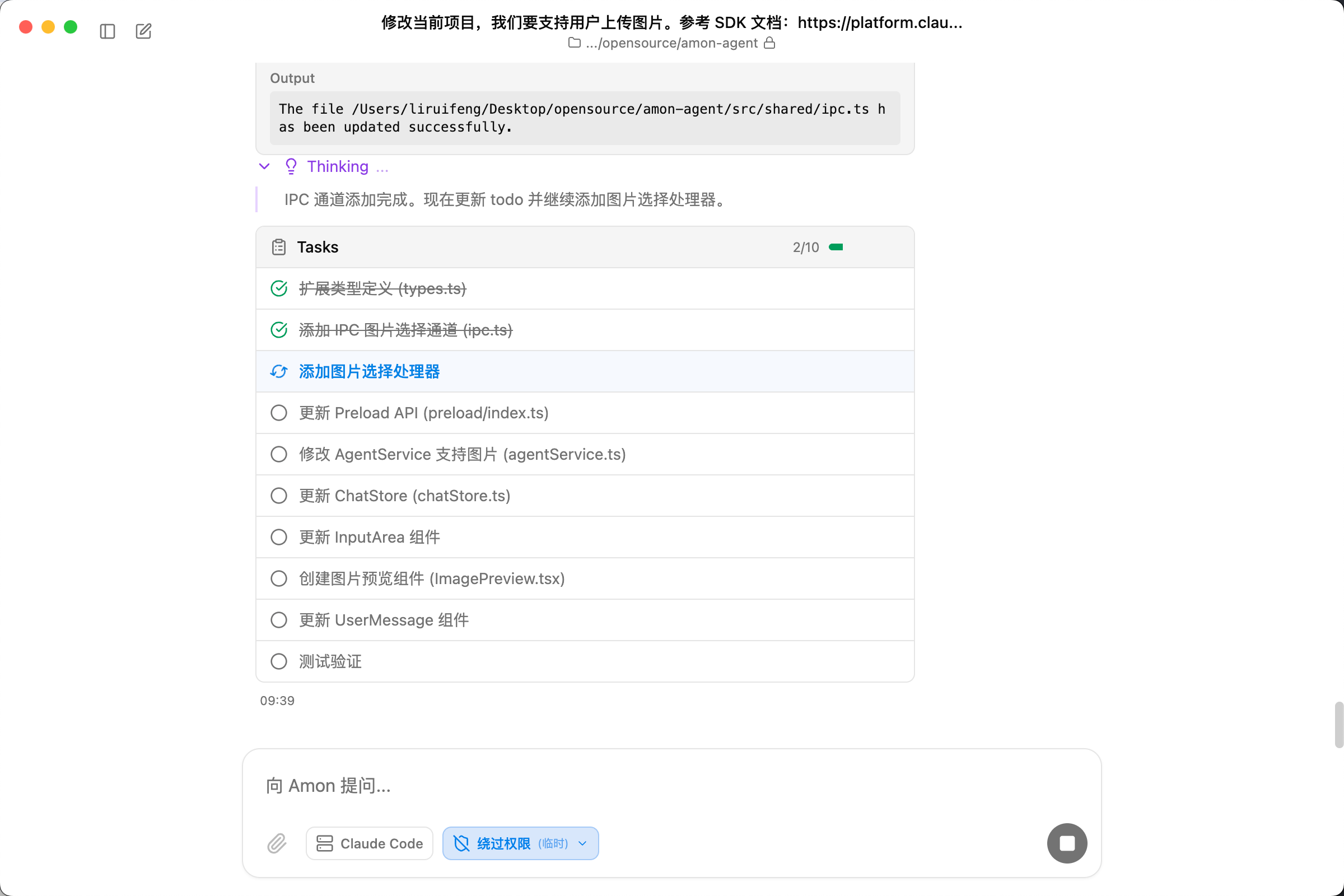Start a new chat via compose icon
1344x896 pixels.
tap(143, 31)
